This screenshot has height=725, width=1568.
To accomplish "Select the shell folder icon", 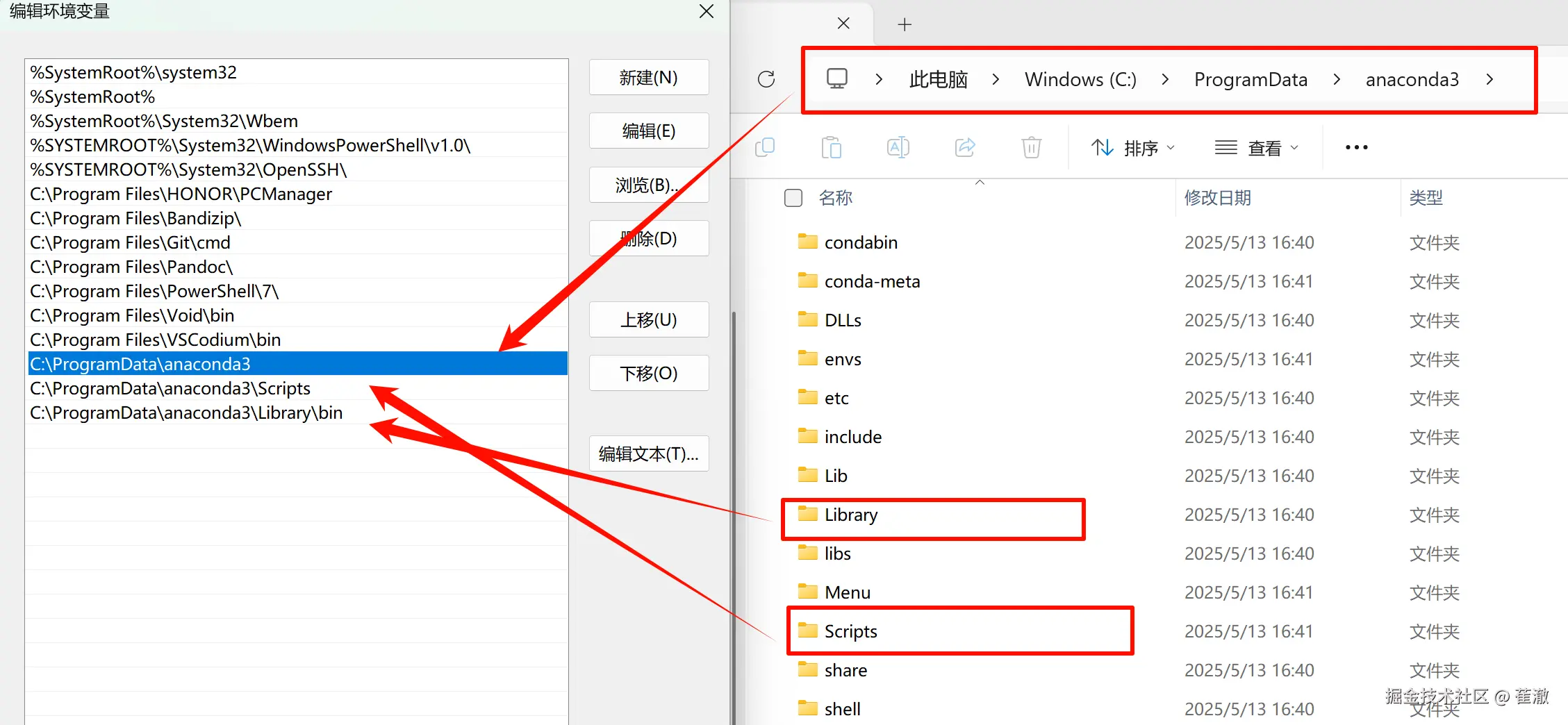I will point(807,708).
